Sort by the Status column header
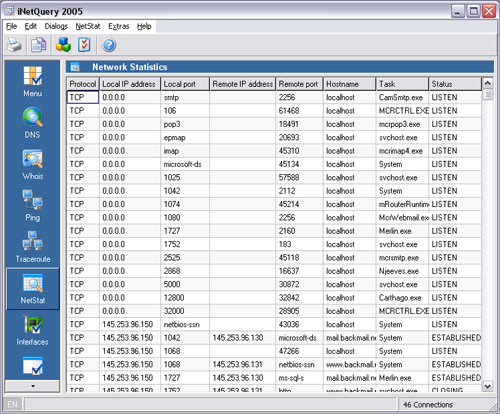 pyautogui.click(x=455, y=84)
